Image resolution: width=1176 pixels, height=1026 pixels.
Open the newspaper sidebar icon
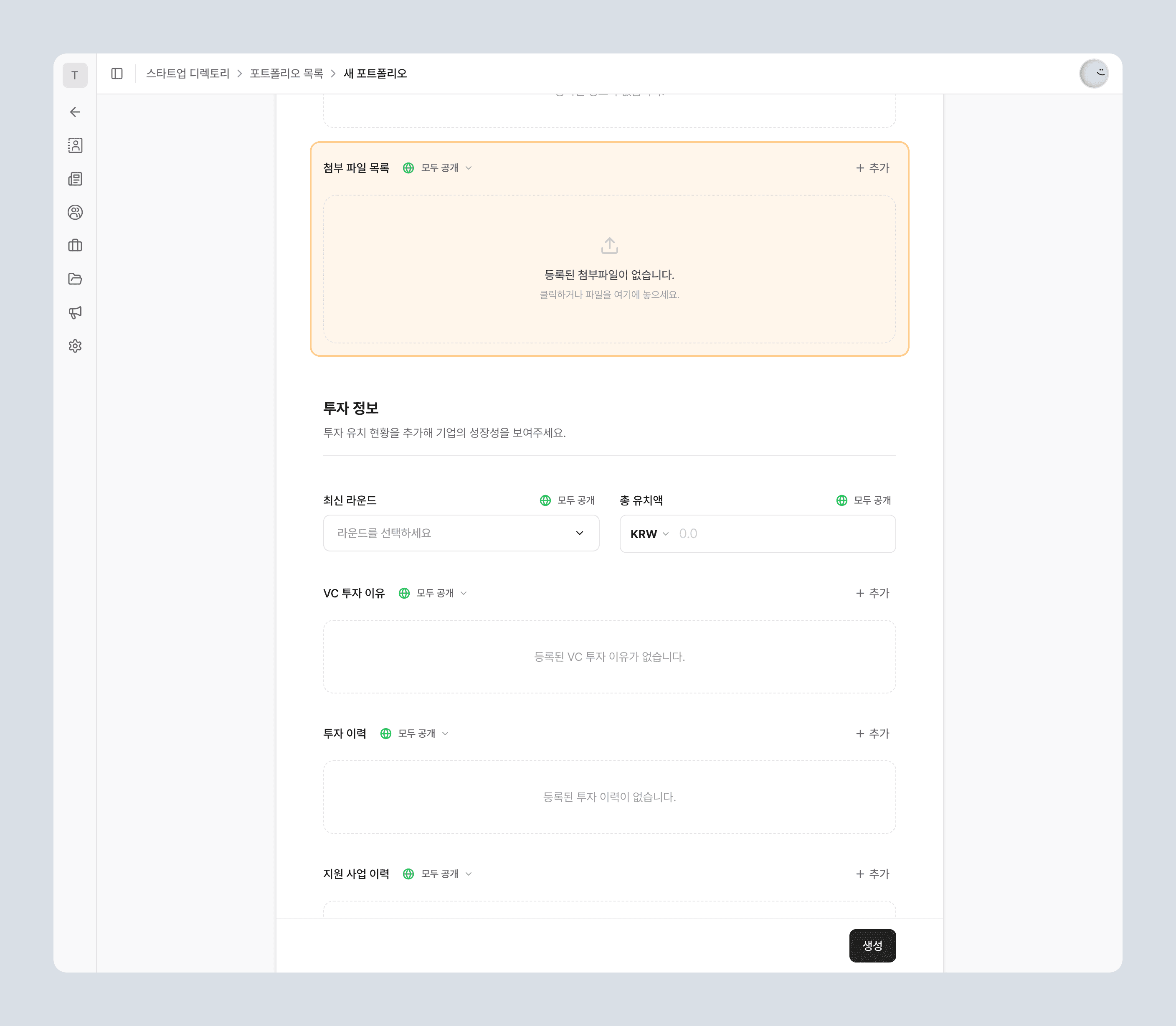click(75, 179)
